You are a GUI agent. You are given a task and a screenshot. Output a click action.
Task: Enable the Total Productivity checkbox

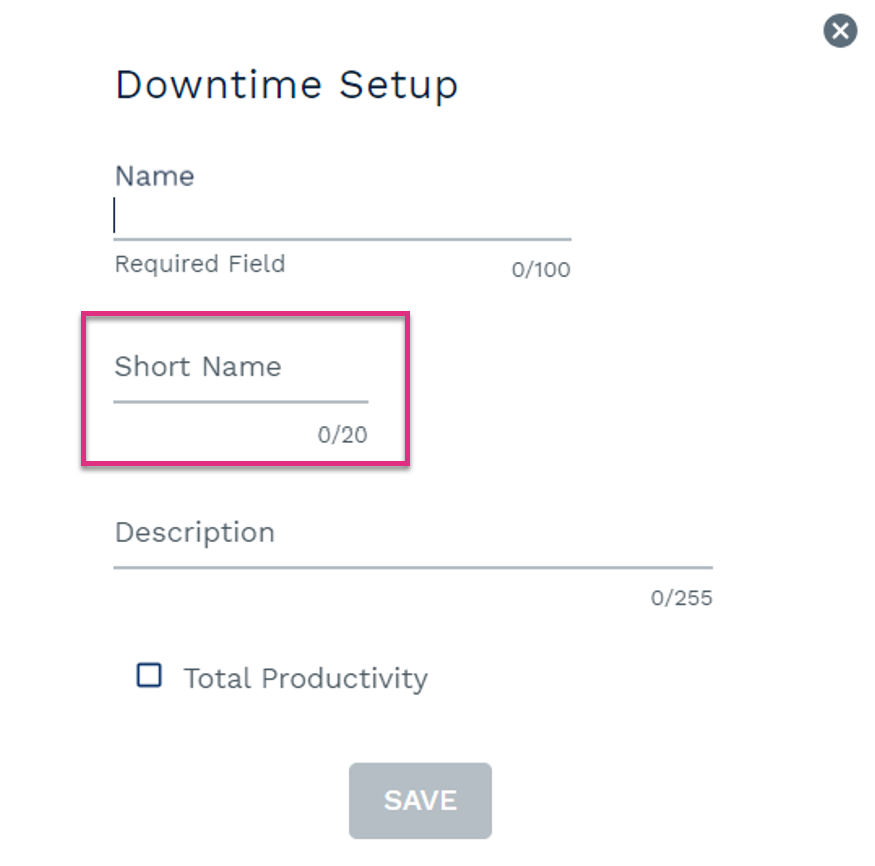pos(149,675)
